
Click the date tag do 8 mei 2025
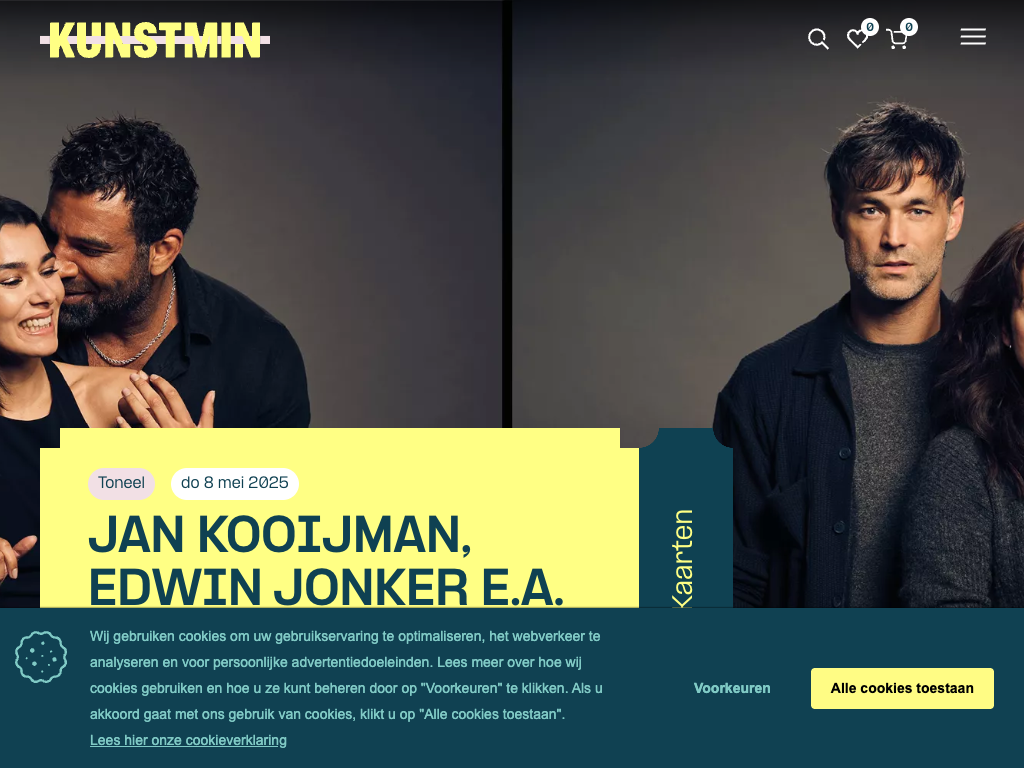pos(234,483)
